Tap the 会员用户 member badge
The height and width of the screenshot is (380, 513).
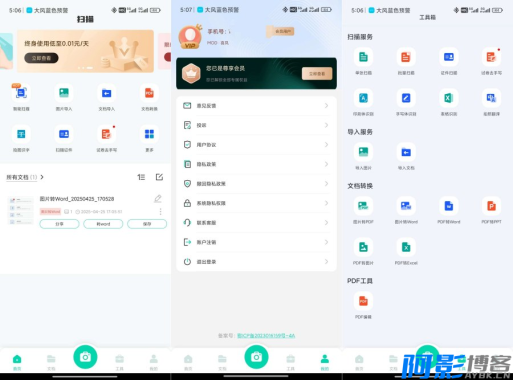point(280,32)
